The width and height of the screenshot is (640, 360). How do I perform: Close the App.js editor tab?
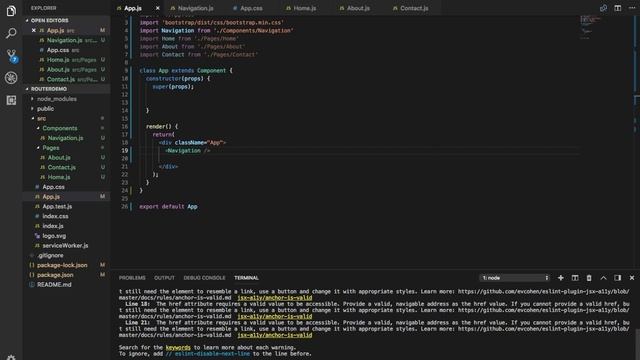pos(158,8)
